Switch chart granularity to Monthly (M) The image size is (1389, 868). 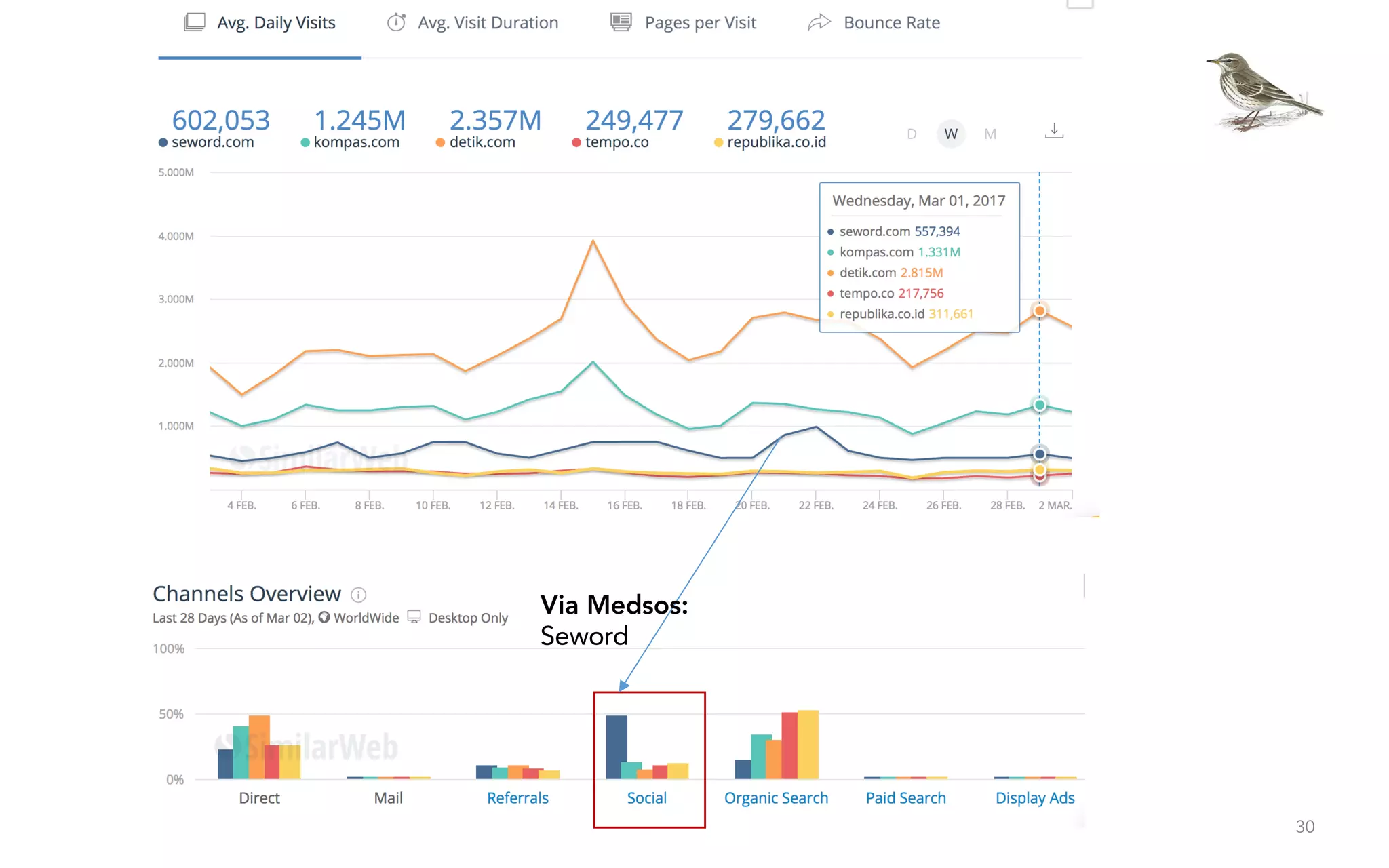(990, 134)
